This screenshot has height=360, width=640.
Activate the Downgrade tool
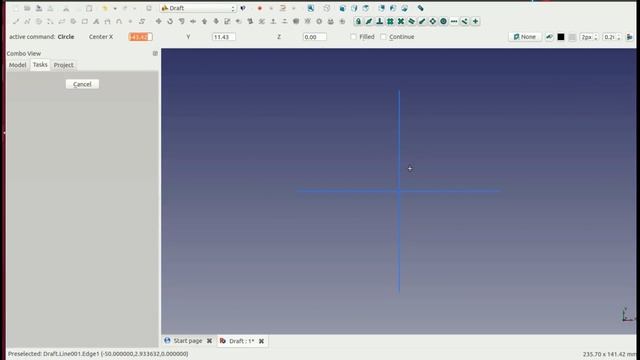tap(216, 21)
